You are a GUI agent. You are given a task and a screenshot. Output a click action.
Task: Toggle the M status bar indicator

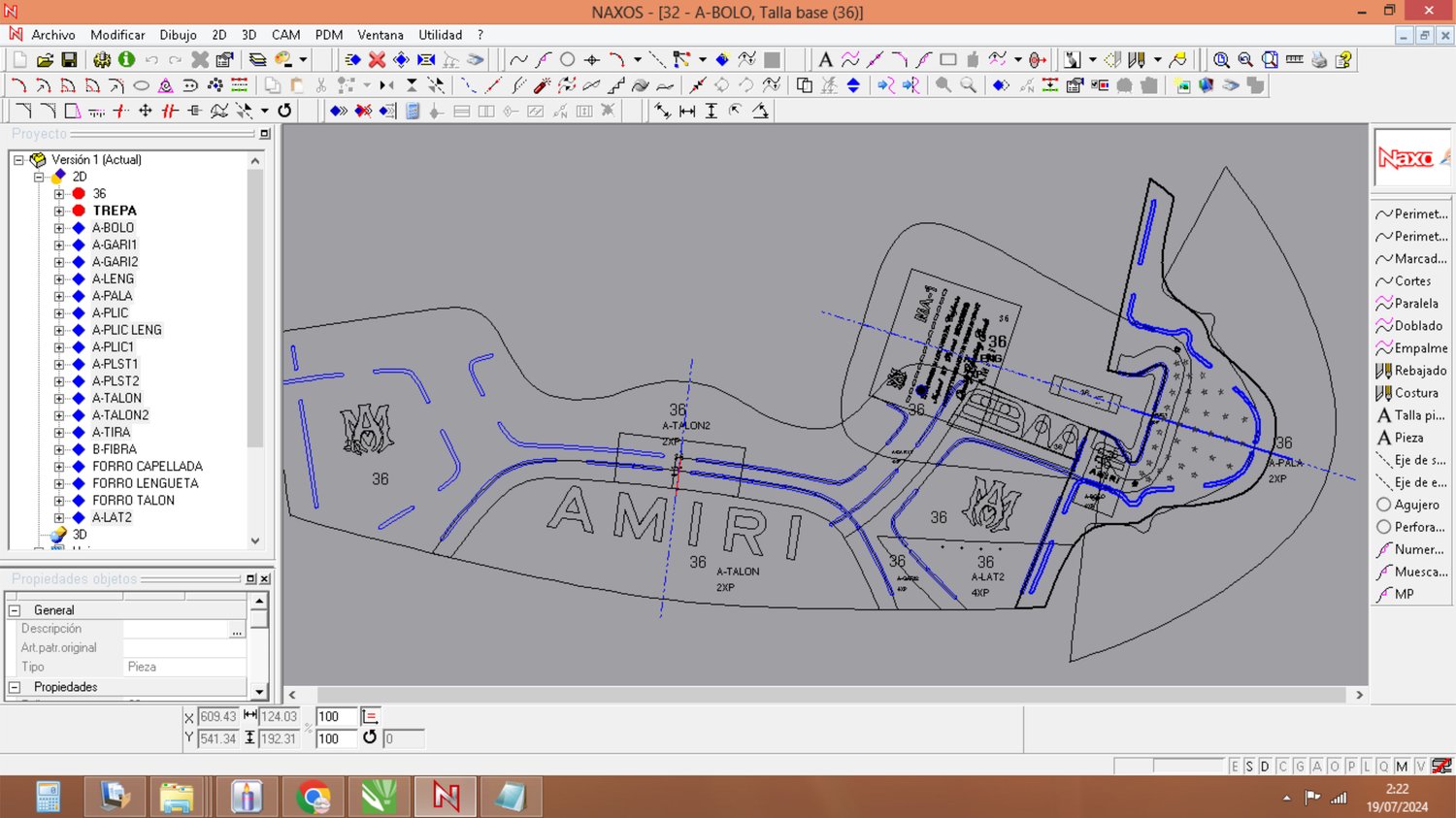(x=1402, y=767)
